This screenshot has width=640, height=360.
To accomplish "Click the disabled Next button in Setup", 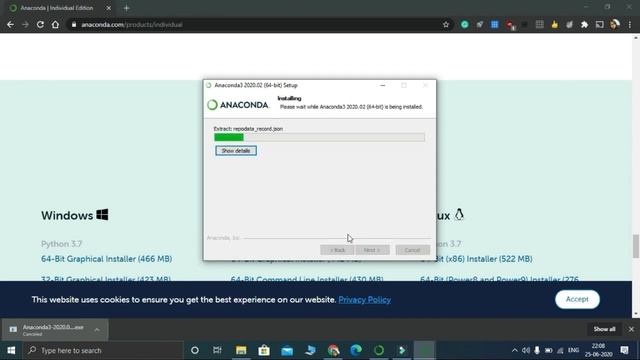I will coord(372,250).
